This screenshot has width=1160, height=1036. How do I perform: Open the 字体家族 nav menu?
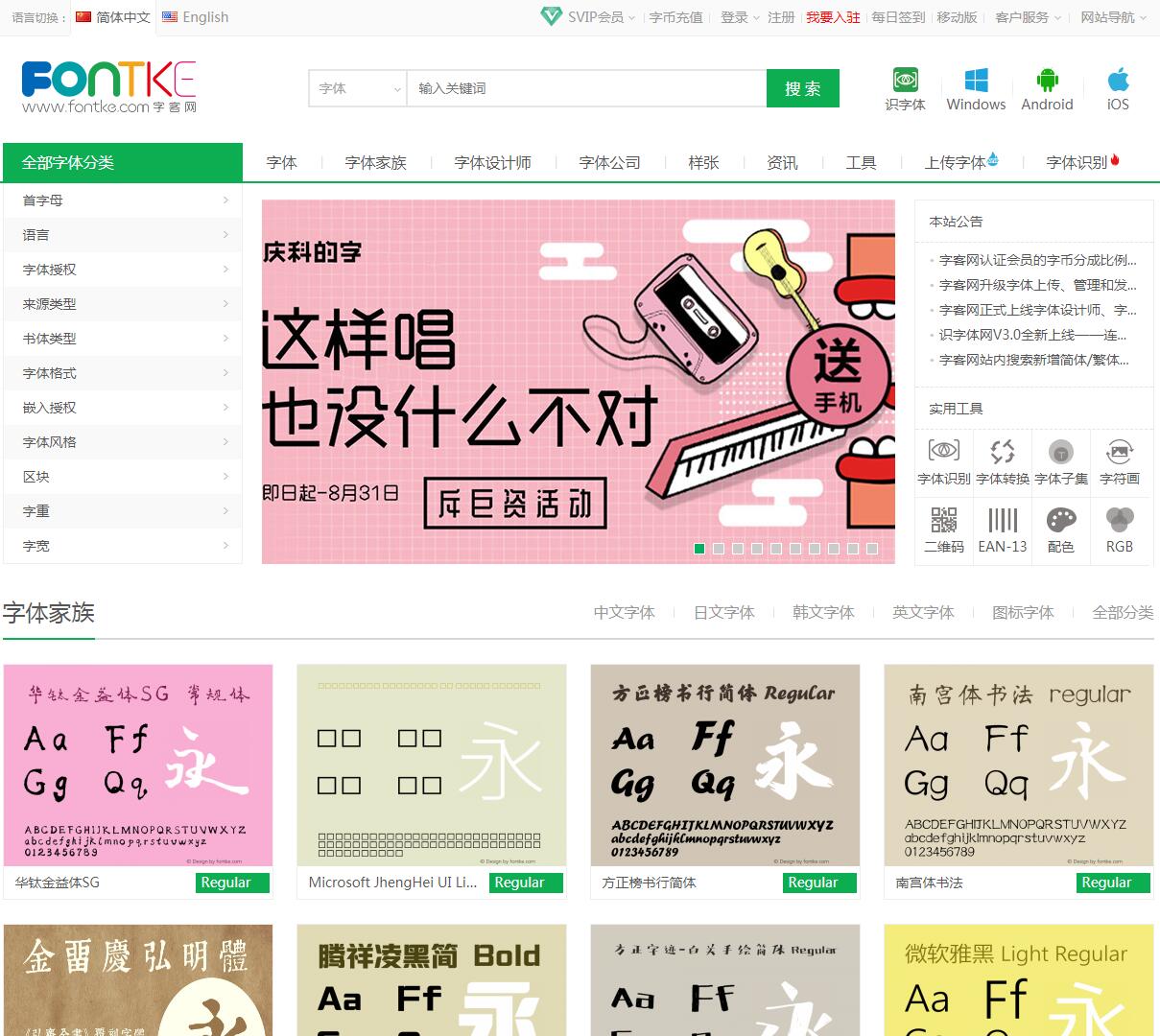click(376, 163)
